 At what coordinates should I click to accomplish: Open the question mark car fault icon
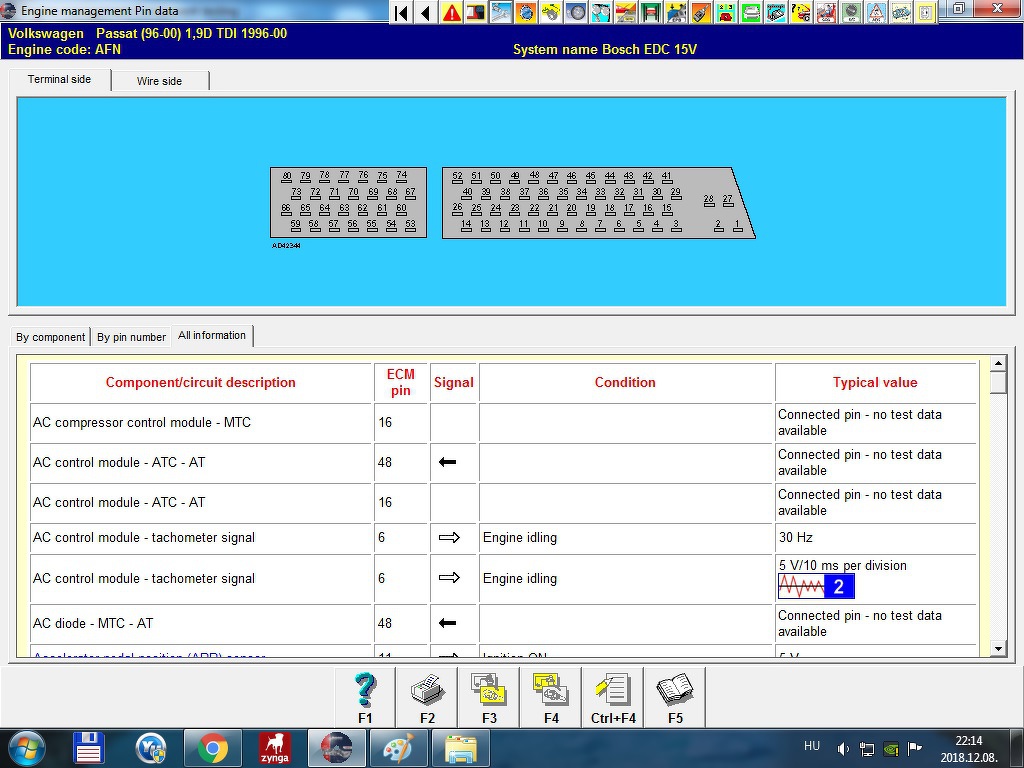(802, 12)
